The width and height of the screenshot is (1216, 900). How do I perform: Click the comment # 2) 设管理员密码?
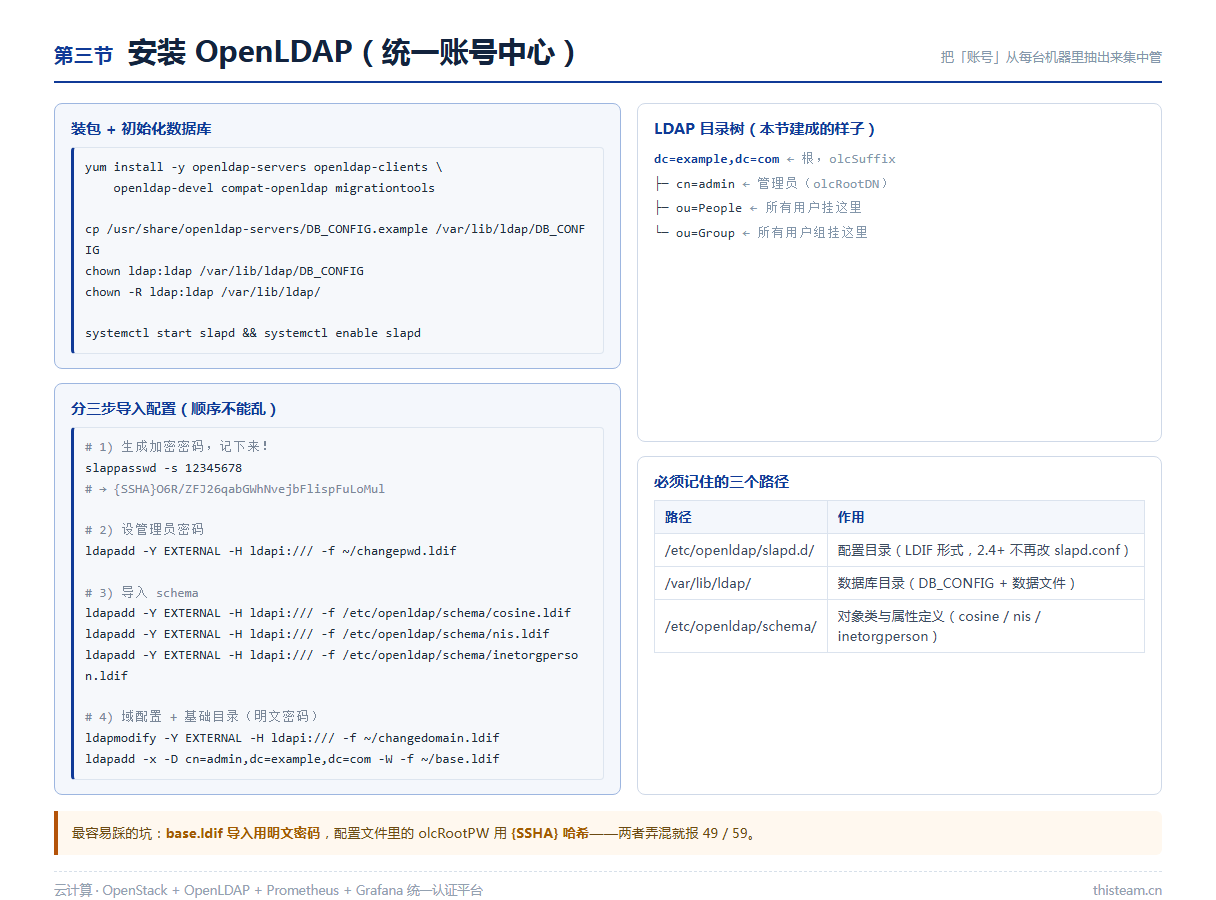click(145, 530)
